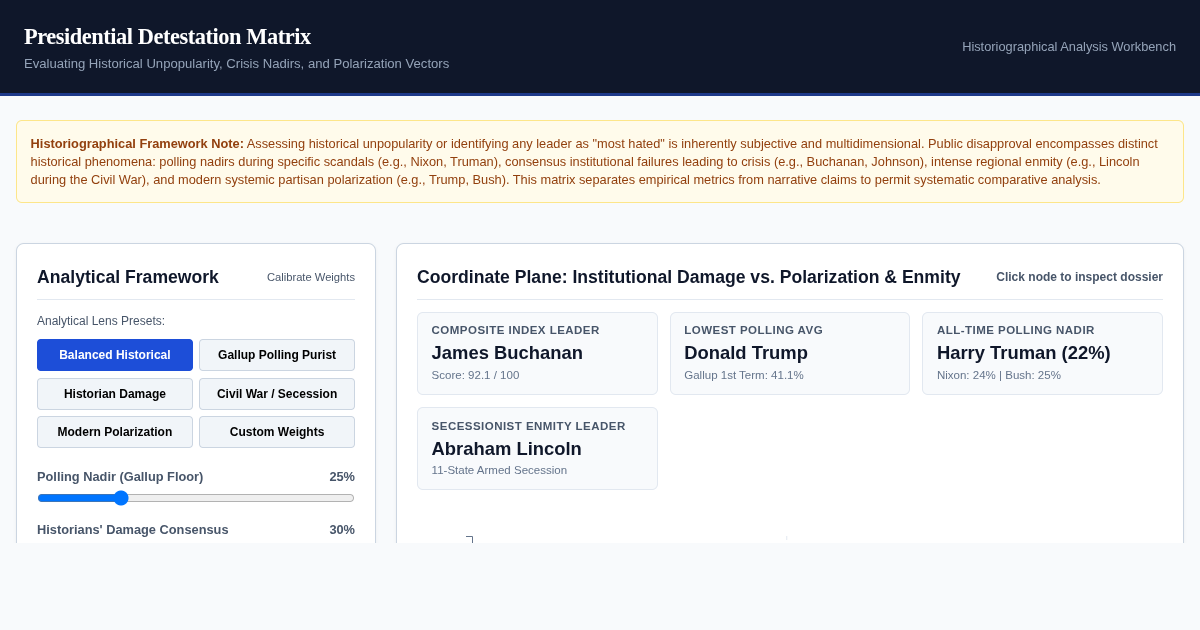Screen dimensions: 1200x630
Task: Click the Polling Nadir (Gallup Floor) slider
Action: click(x=196, y=498)
